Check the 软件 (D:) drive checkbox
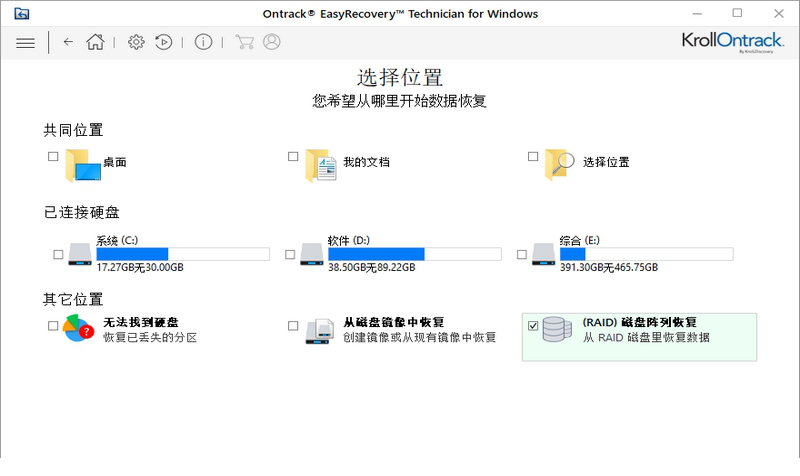The width and height of the screenshot is (800, 476). click(290, 254)
